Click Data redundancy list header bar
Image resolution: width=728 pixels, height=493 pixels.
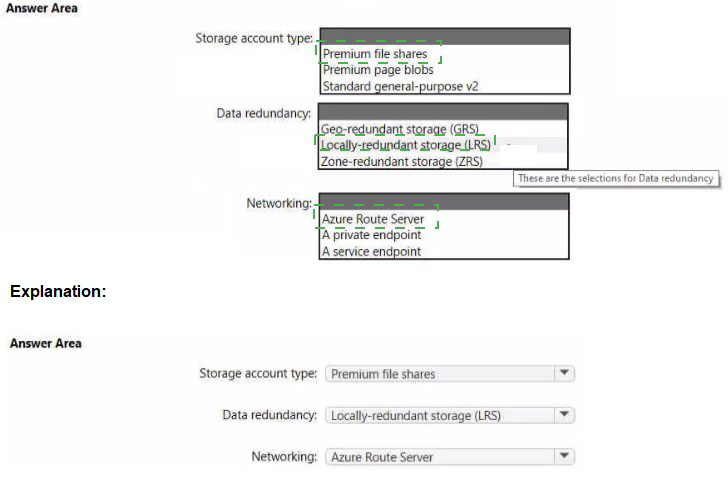tap(443, 112)
